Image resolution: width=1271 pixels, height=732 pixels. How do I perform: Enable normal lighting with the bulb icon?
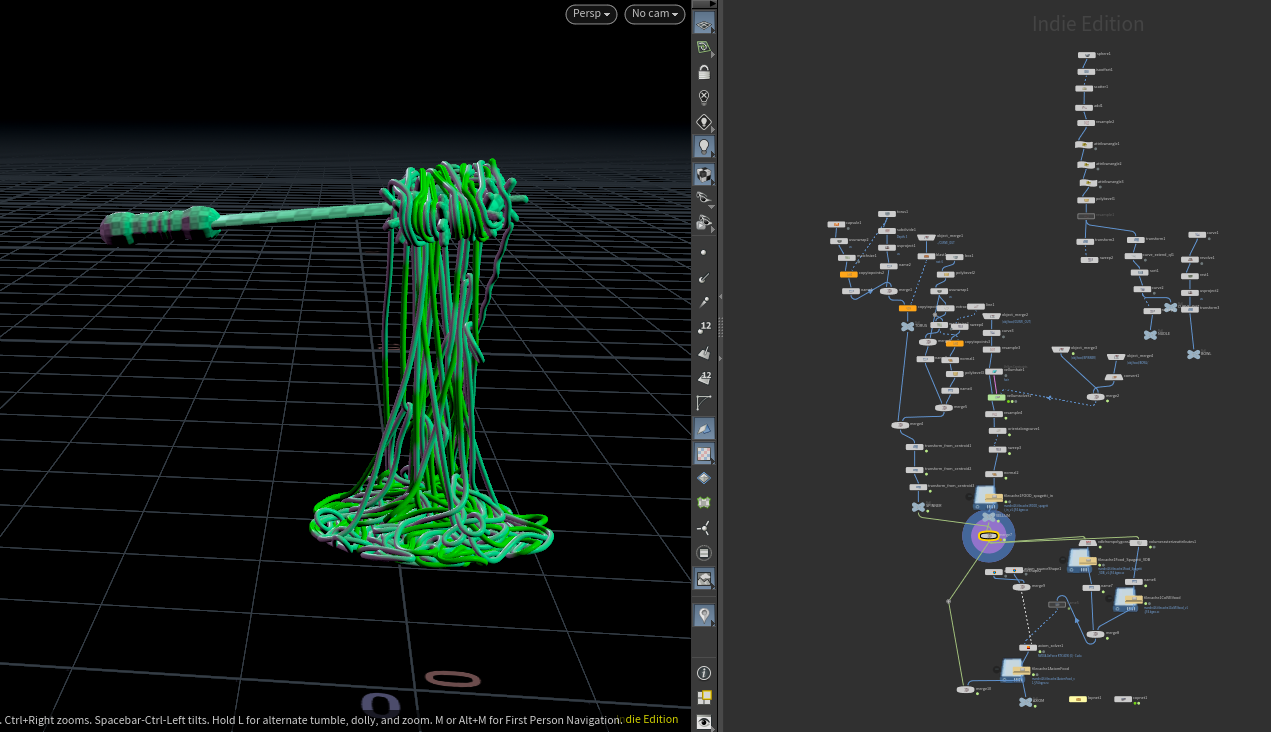pos(704,147)
